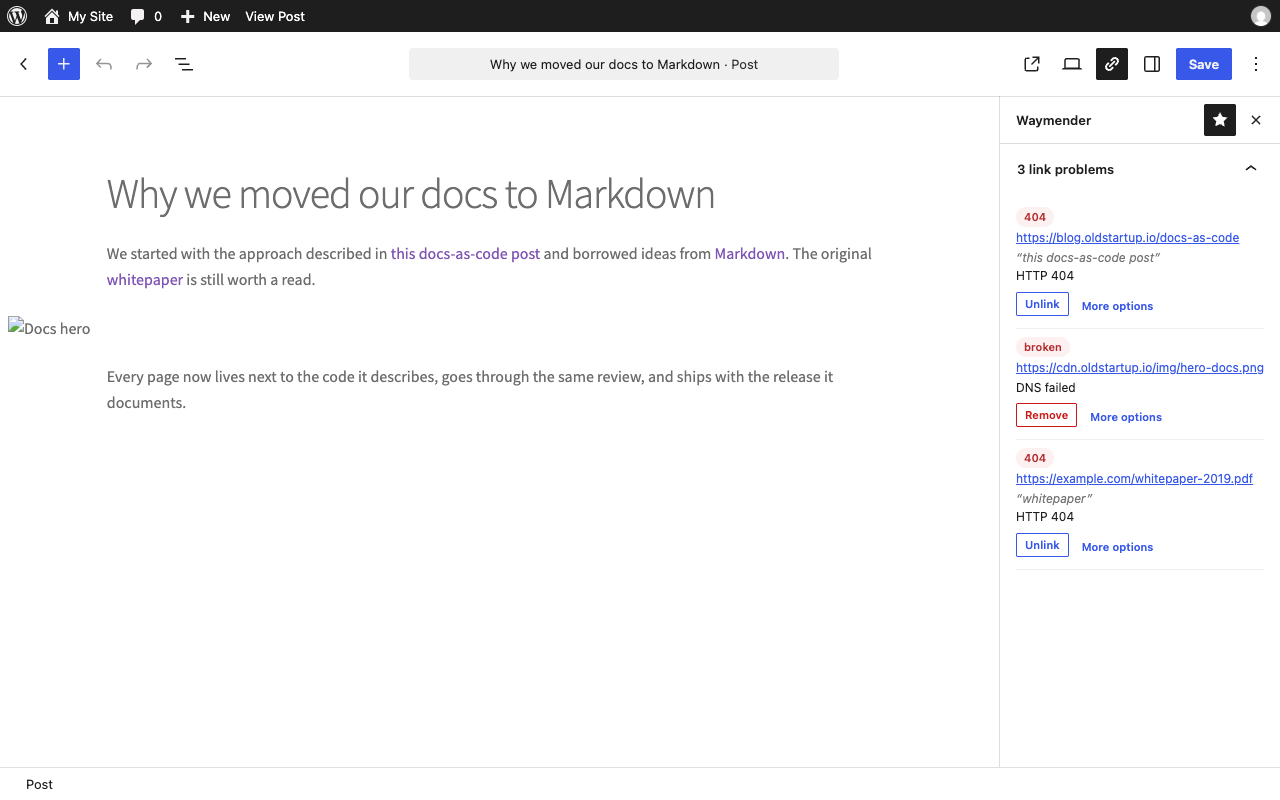This screenshot has width=1280, height=800.
Task: Open the cdn.oldstartup.io hero-docs.png URL
Action: click(1140, 368)
